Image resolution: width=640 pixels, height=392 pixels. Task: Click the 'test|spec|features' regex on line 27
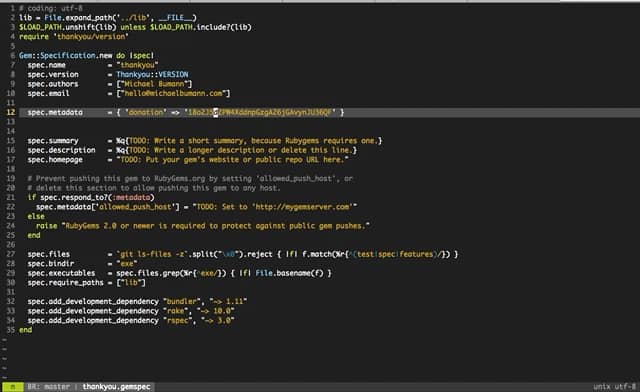(x=395, y=254)
